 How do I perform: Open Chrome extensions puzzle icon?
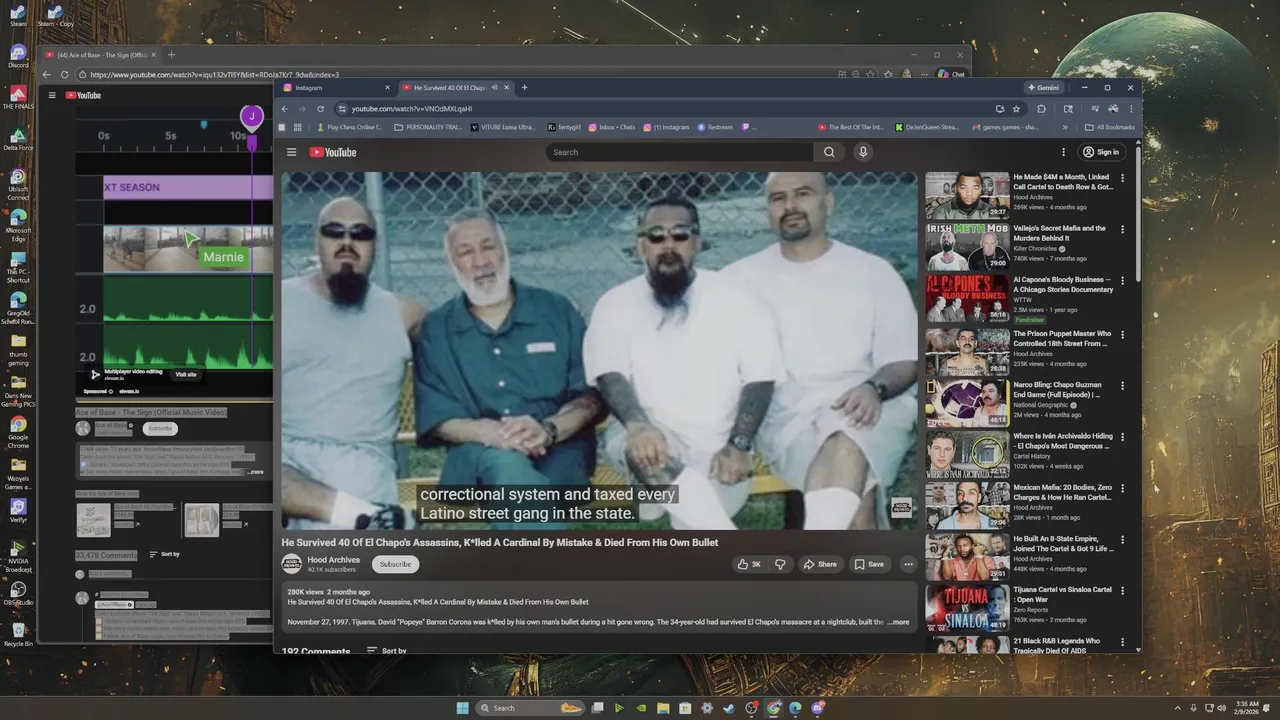point(1041,109)
